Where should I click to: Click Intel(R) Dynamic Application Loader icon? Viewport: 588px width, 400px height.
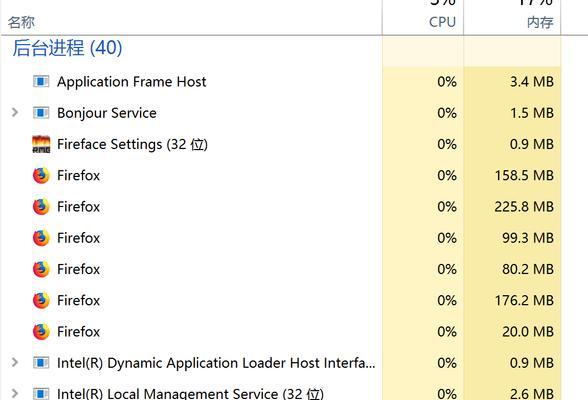(41, 363)
